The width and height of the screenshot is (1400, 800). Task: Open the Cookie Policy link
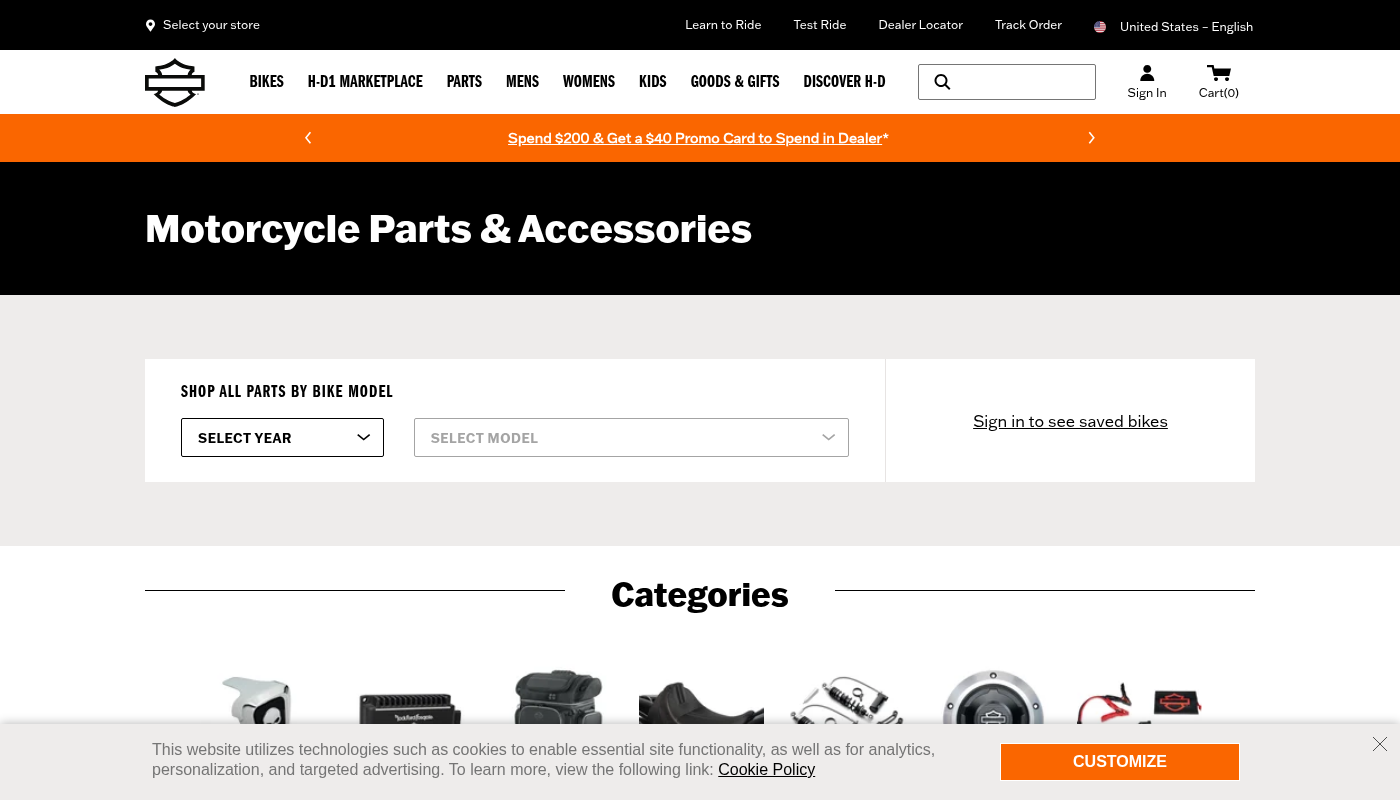pyautogui.click(x=766, y=770)
